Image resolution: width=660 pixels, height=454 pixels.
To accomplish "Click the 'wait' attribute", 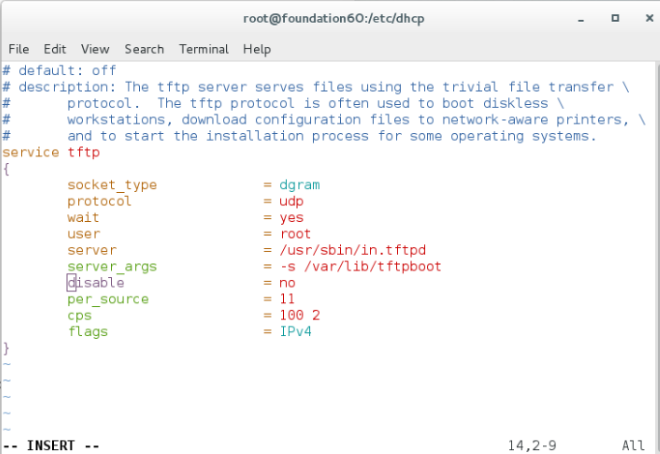I will (83, 218).
